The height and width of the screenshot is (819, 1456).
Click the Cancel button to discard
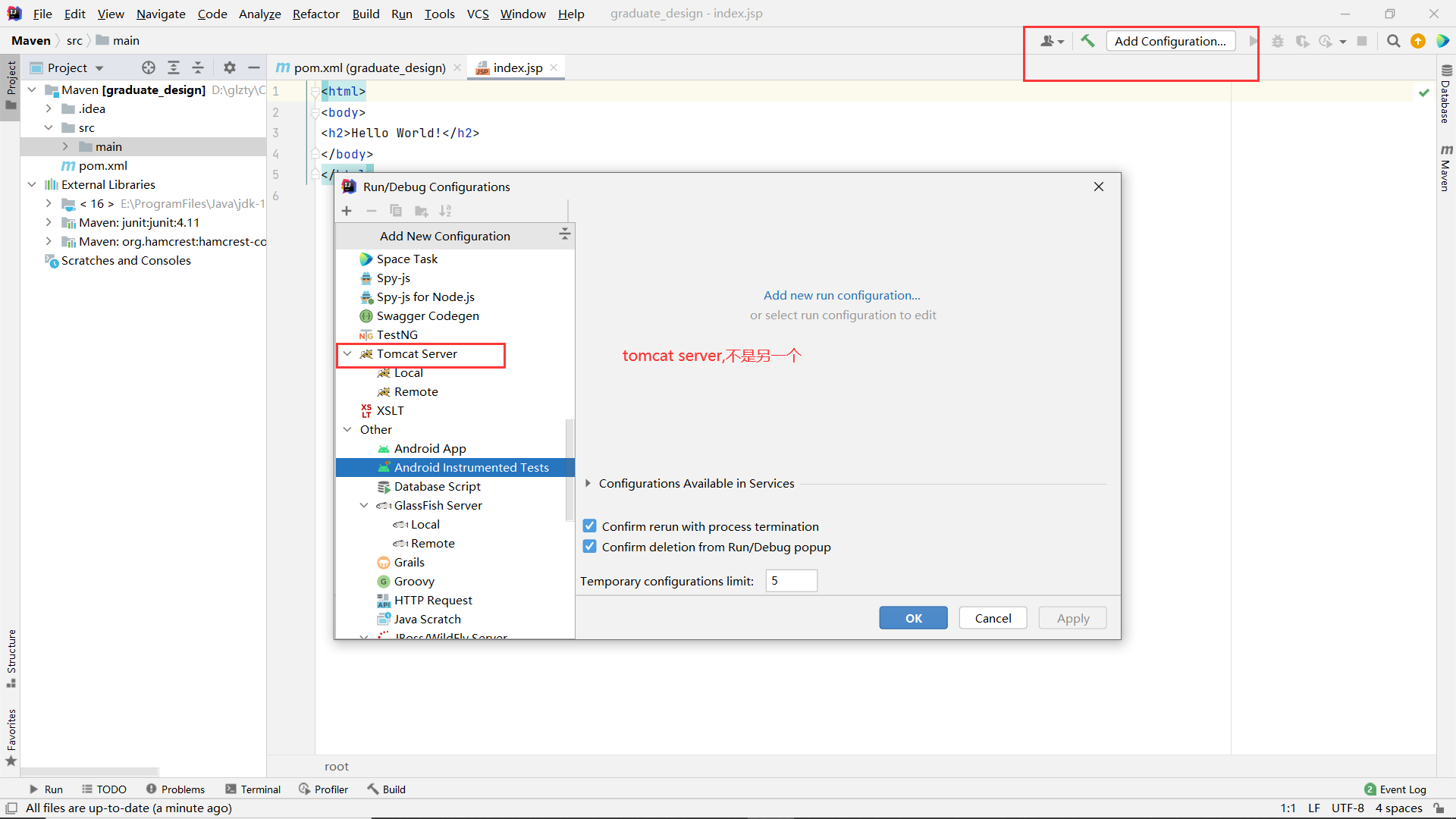[x=993, y=618]
